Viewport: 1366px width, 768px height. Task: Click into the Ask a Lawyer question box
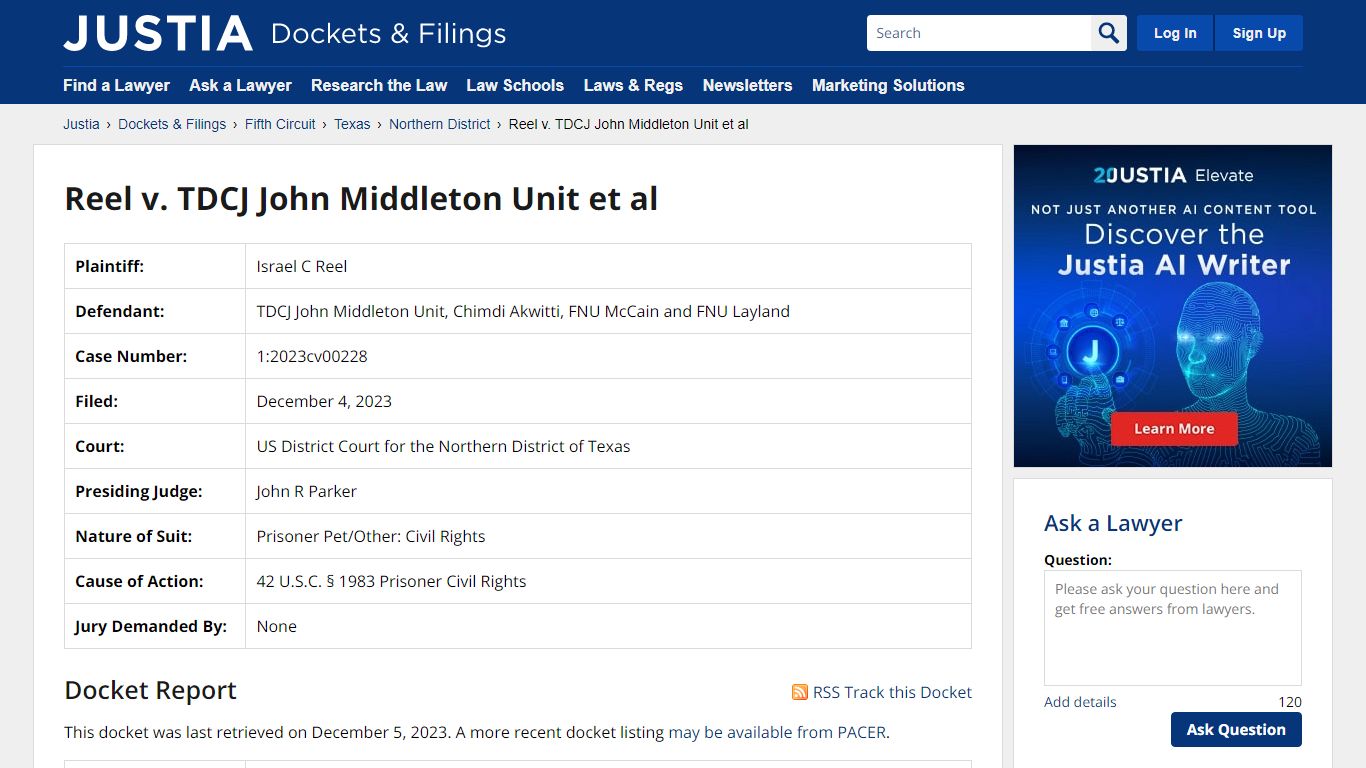pyautogui.click(x=1173, y=628)
